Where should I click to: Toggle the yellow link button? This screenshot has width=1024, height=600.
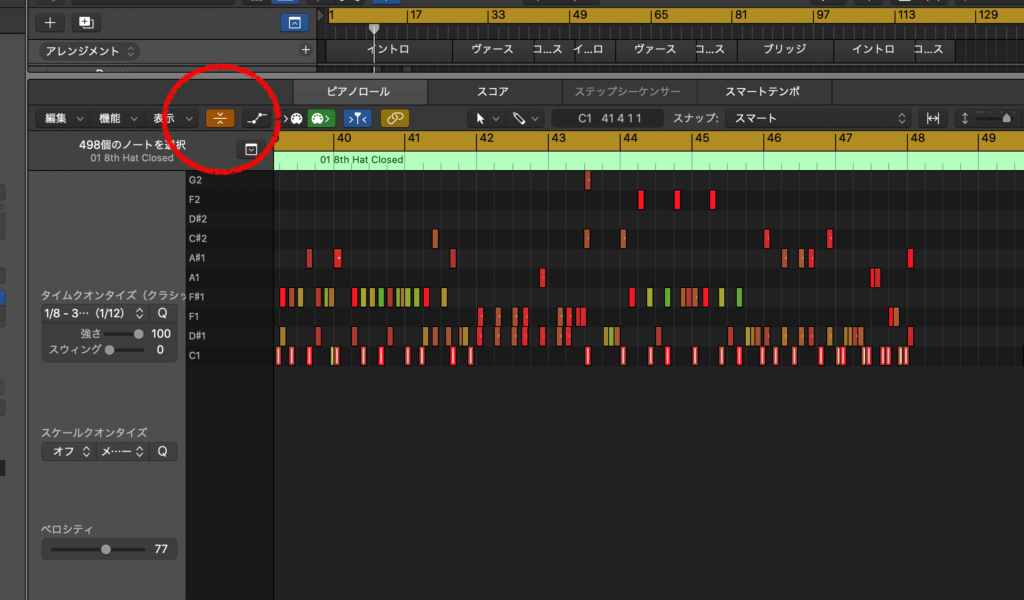(394, 118)
